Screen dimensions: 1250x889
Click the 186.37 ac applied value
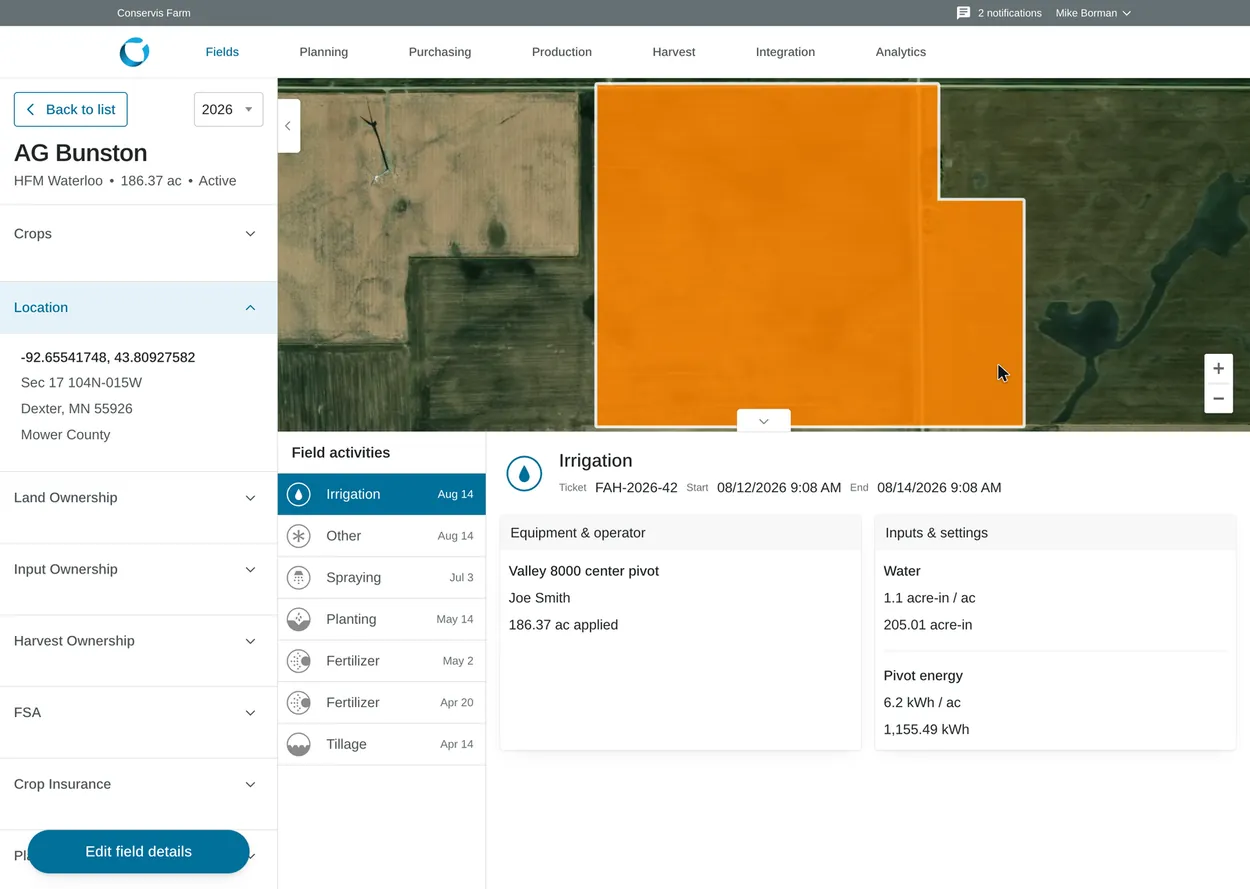tap(564, 625)
